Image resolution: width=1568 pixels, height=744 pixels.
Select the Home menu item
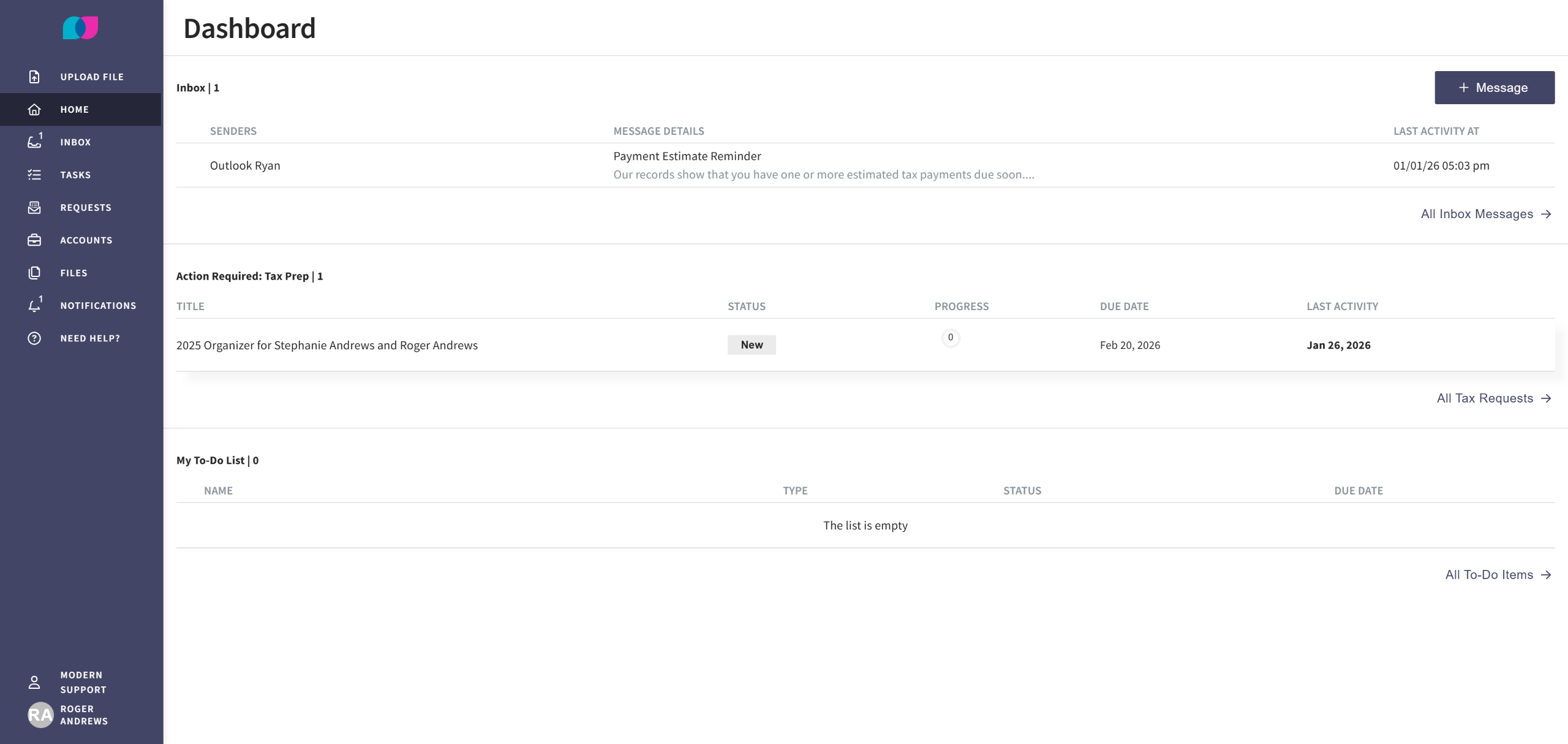click(x=74, y=109)
